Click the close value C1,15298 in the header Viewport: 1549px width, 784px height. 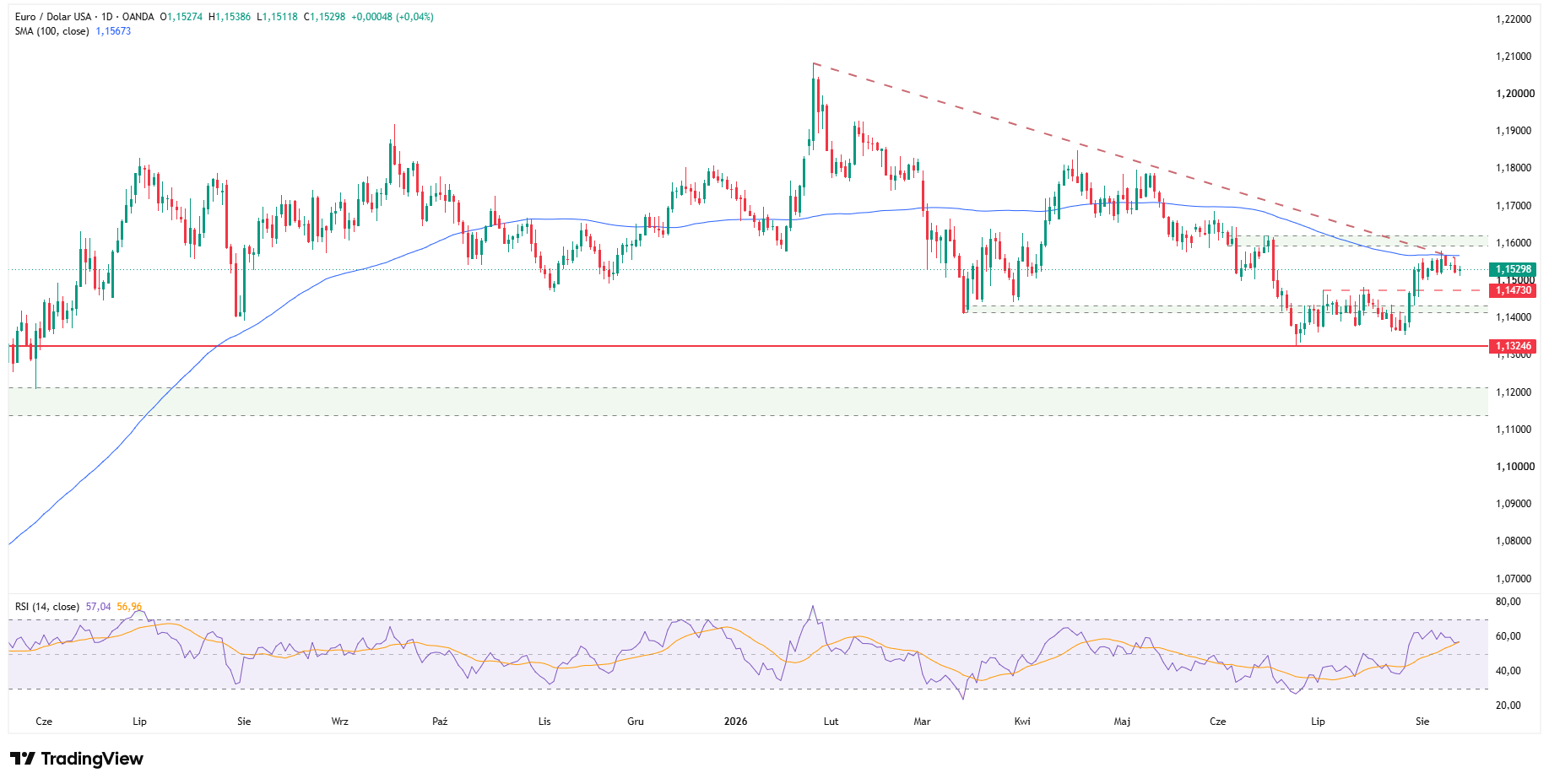click(325, 17)
